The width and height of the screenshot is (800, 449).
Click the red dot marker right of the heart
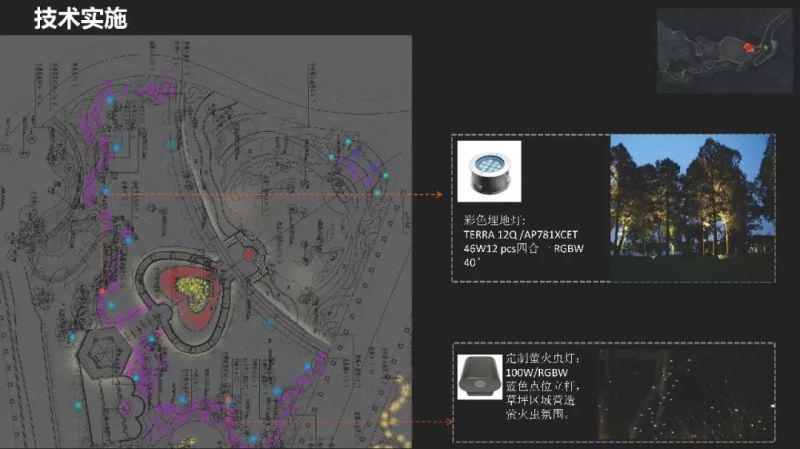pos(249,256)
